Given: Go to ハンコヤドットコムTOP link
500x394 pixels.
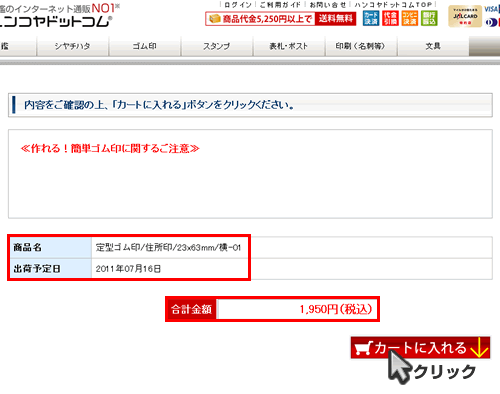Looking at the screenshot, I should pos(393,5).
